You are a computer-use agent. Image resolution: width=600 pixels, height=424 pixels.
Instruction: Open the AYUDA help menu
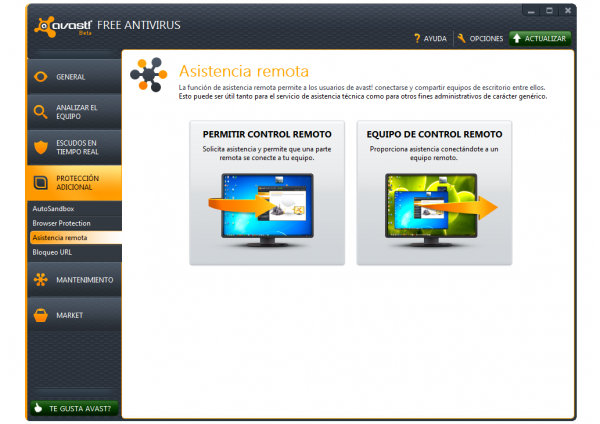pos(430,38)
